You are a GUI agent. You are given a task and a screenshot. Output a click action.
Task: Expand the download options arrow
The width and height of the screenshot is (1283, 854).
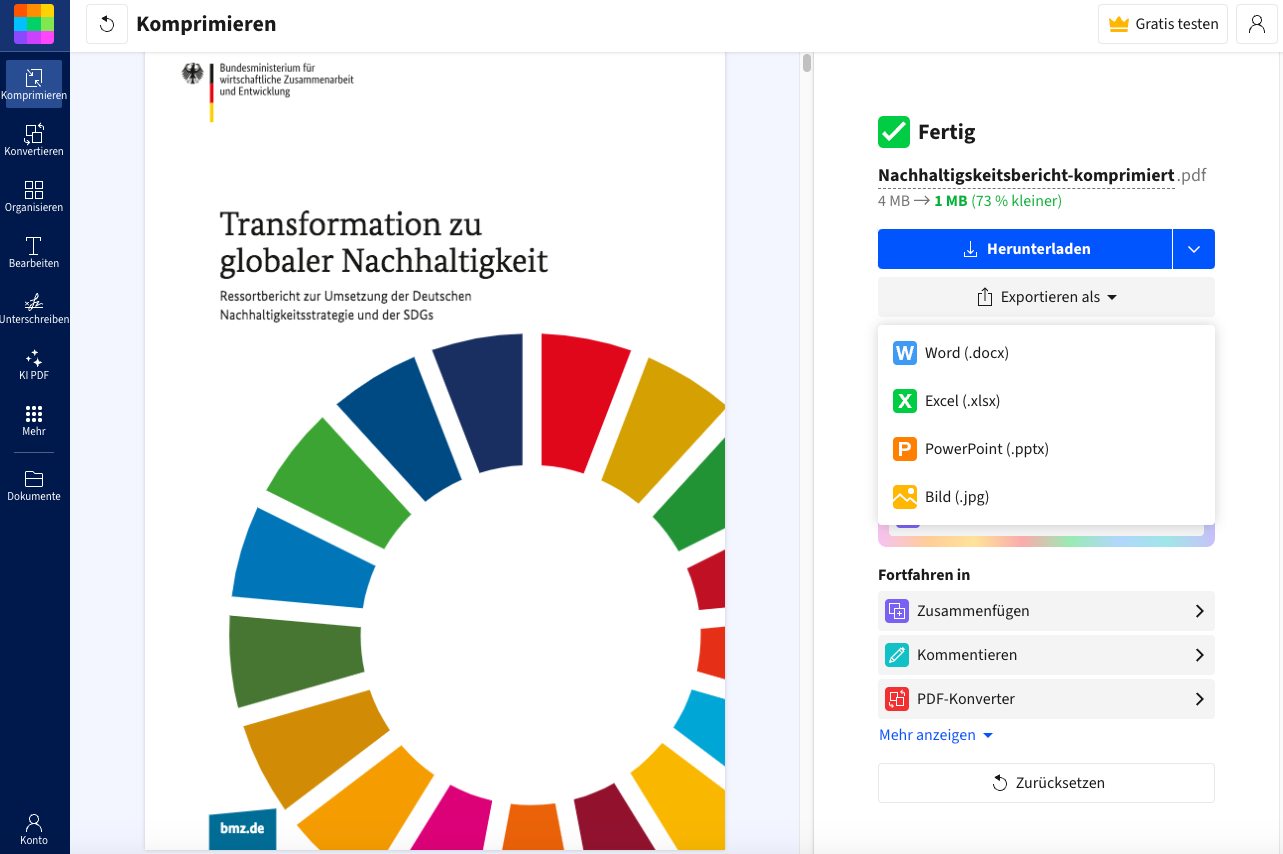1194,249
